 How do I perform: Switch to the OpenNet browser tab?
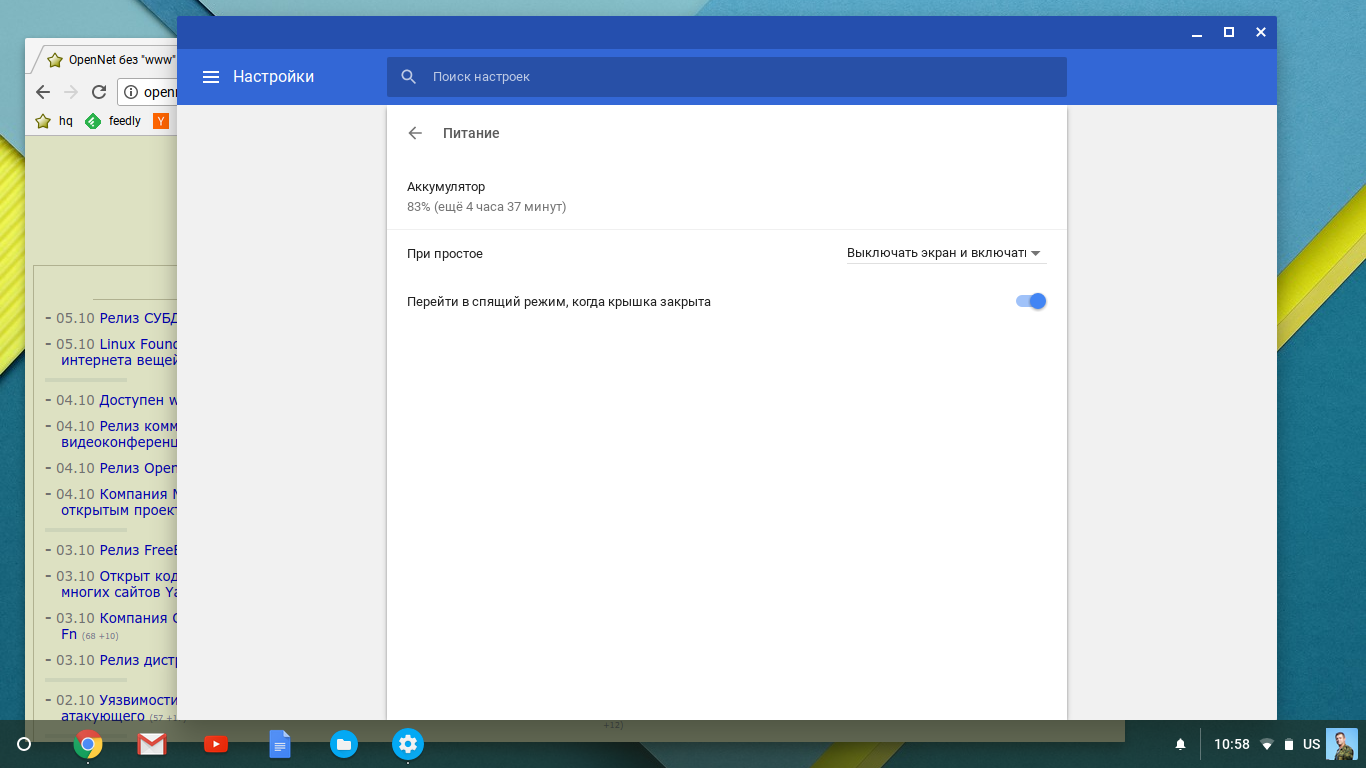(110, 59)
